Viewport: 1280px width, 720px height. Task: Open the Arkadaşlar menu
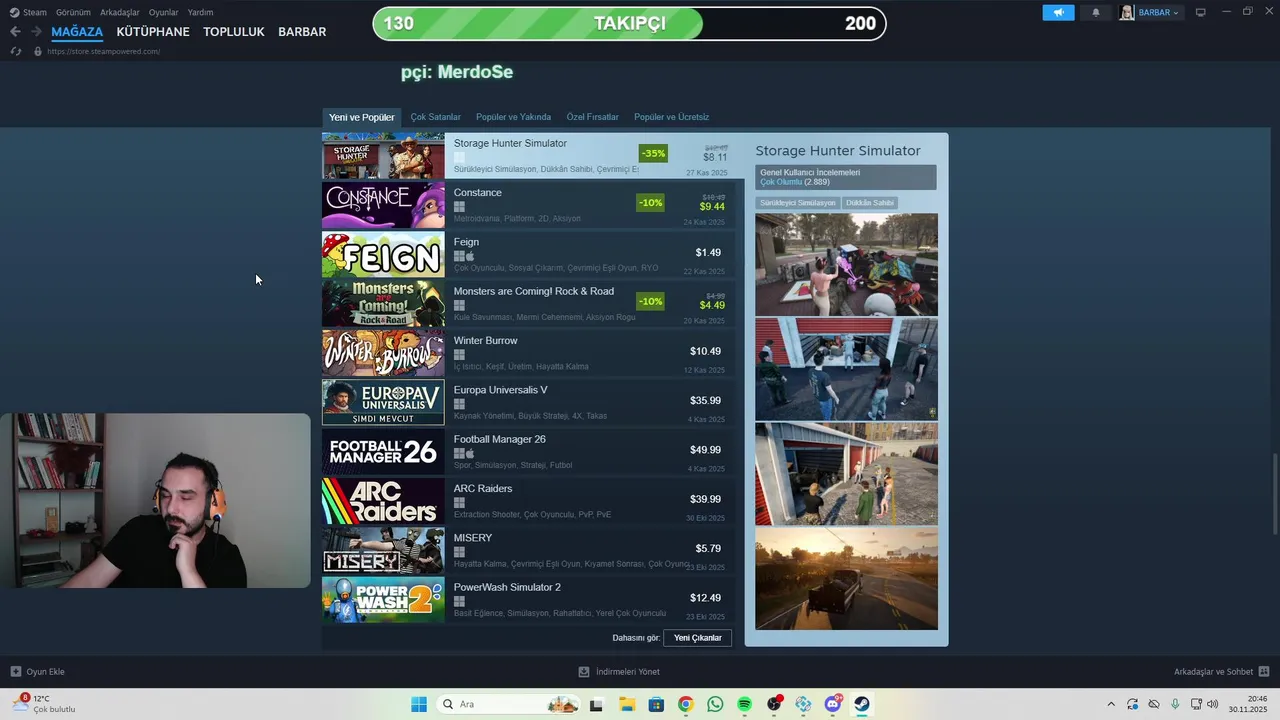[120, 12]
